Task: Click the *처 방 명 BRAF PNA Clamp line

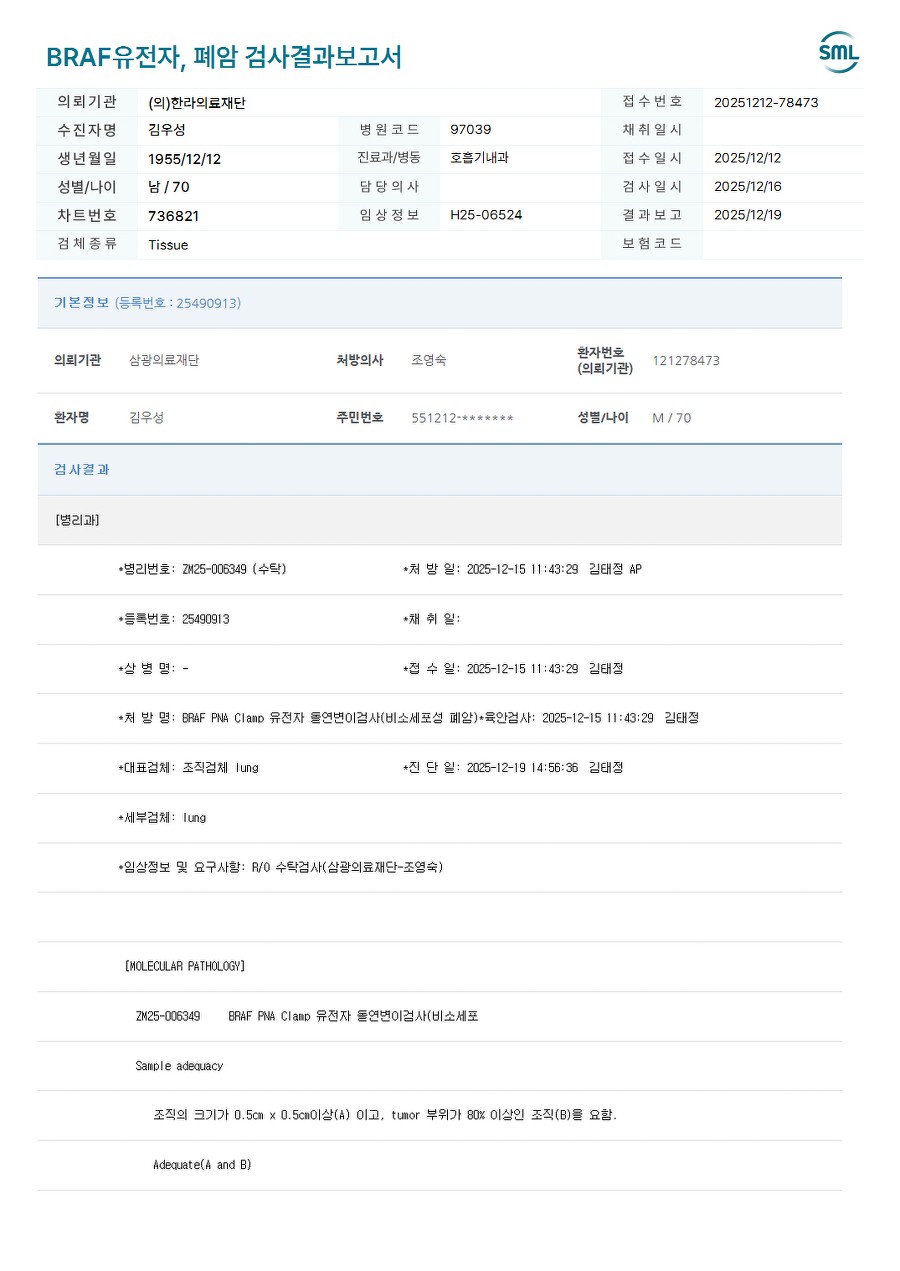Action: (297, 718)
